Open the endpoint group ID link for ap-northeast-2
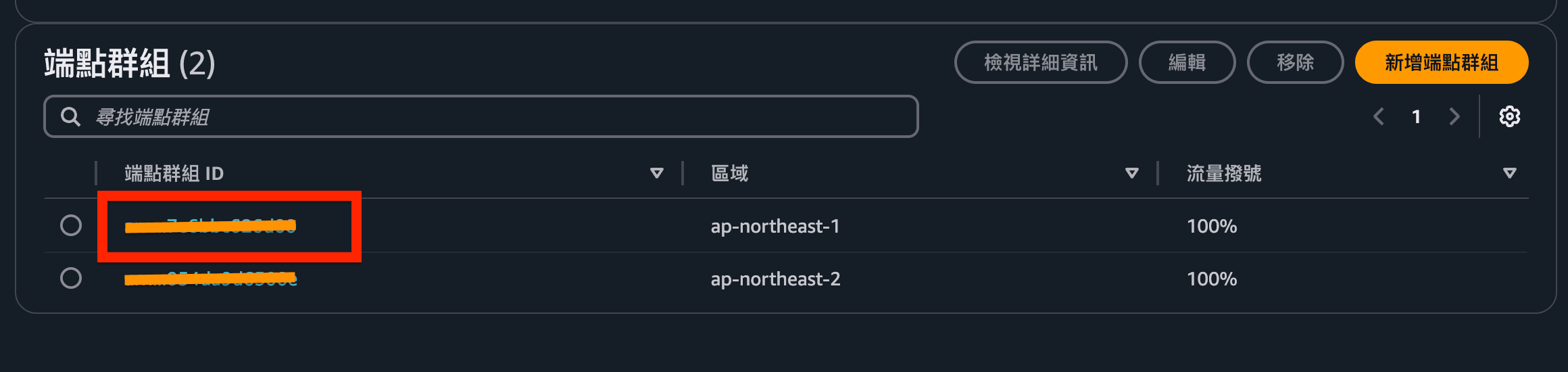 (211, 279)
